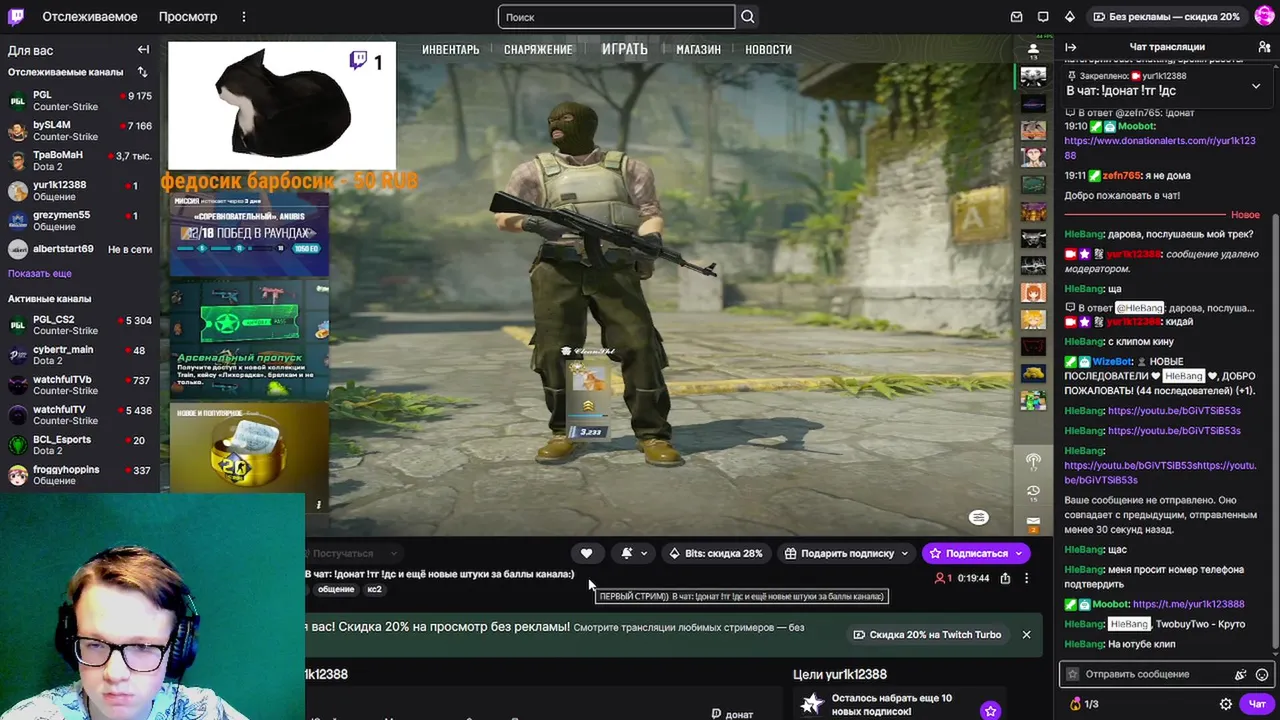Open 'Просмотр' browse tab
Screen dimensions: 1280x720
pyautogui.click(x=188, y=17)
